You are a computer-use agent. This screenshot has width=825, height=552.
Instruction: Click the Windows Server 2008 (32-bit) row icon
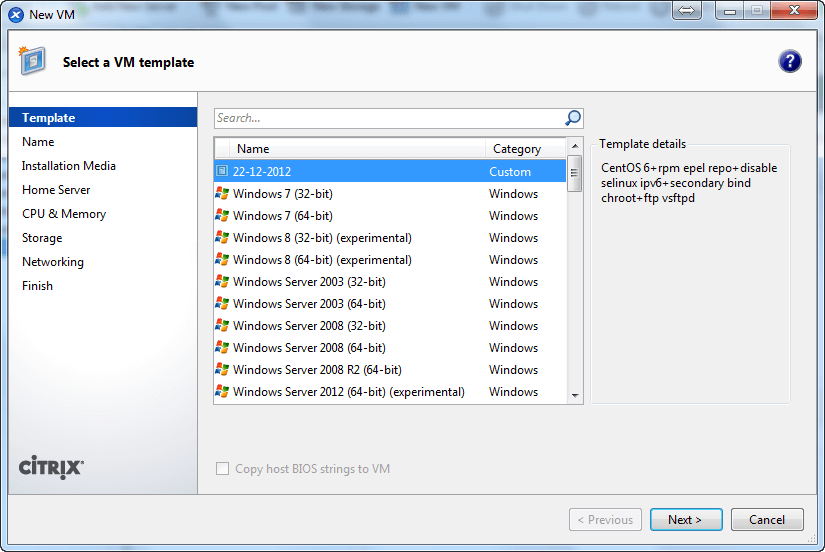pyautogui.click(x=222, y=326)
